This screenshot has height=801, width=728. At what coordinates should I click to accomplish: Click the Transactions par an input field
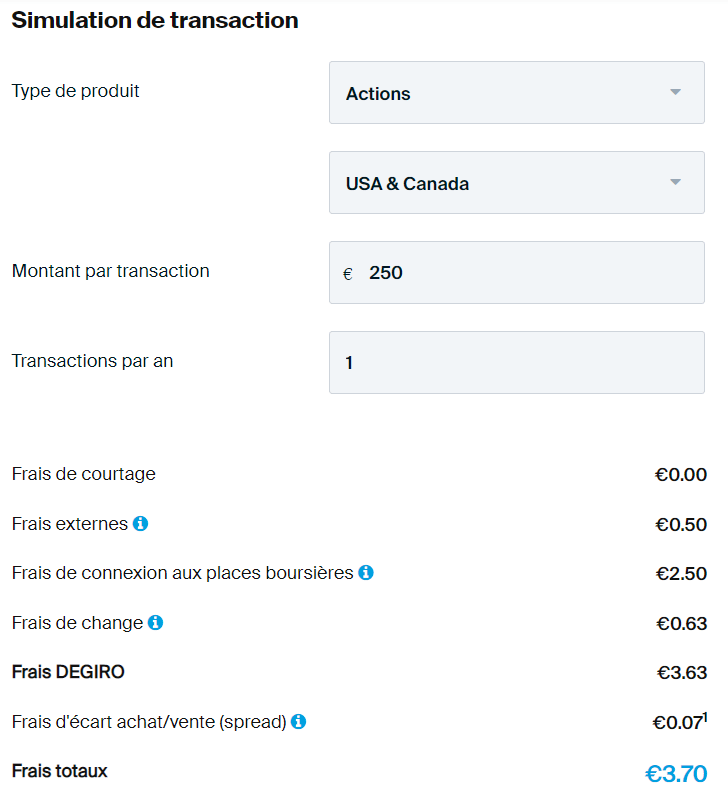coord(516,362)
